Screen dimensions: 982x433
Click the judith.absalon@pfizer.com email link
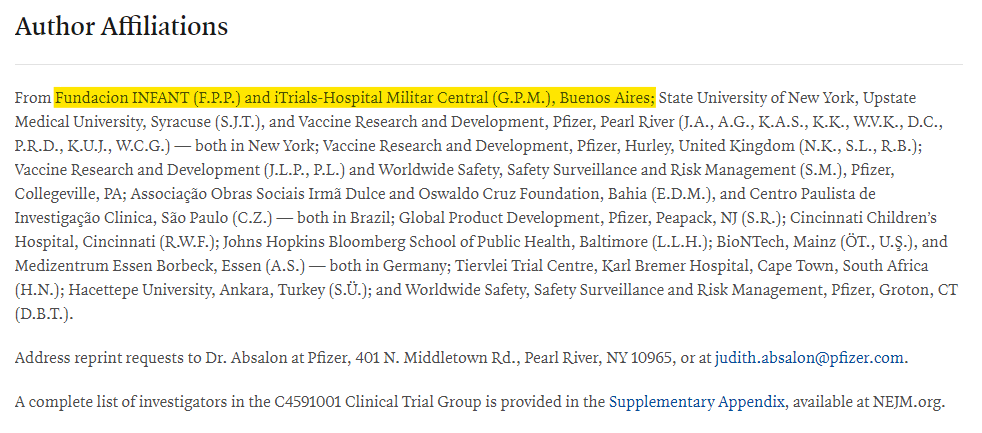click(x=809, y=358)
